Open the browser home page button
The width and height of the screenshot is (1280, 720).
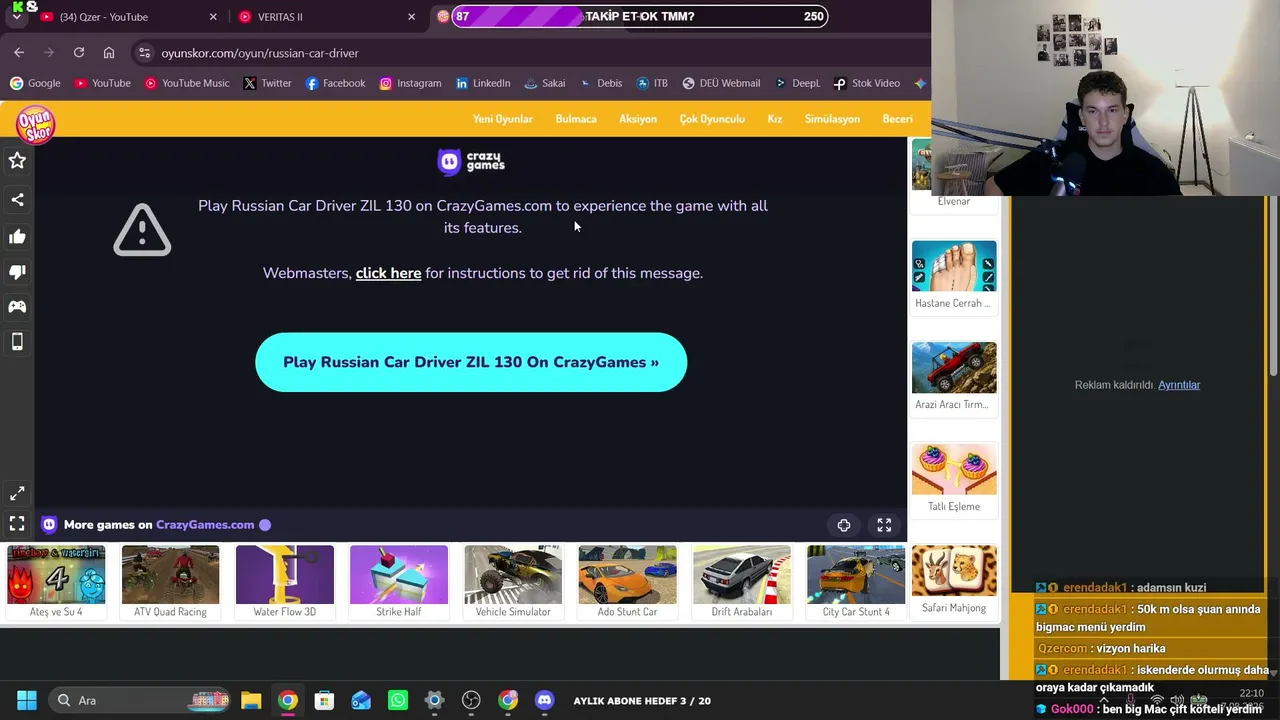pyautogui.click(x=109, y=53)
